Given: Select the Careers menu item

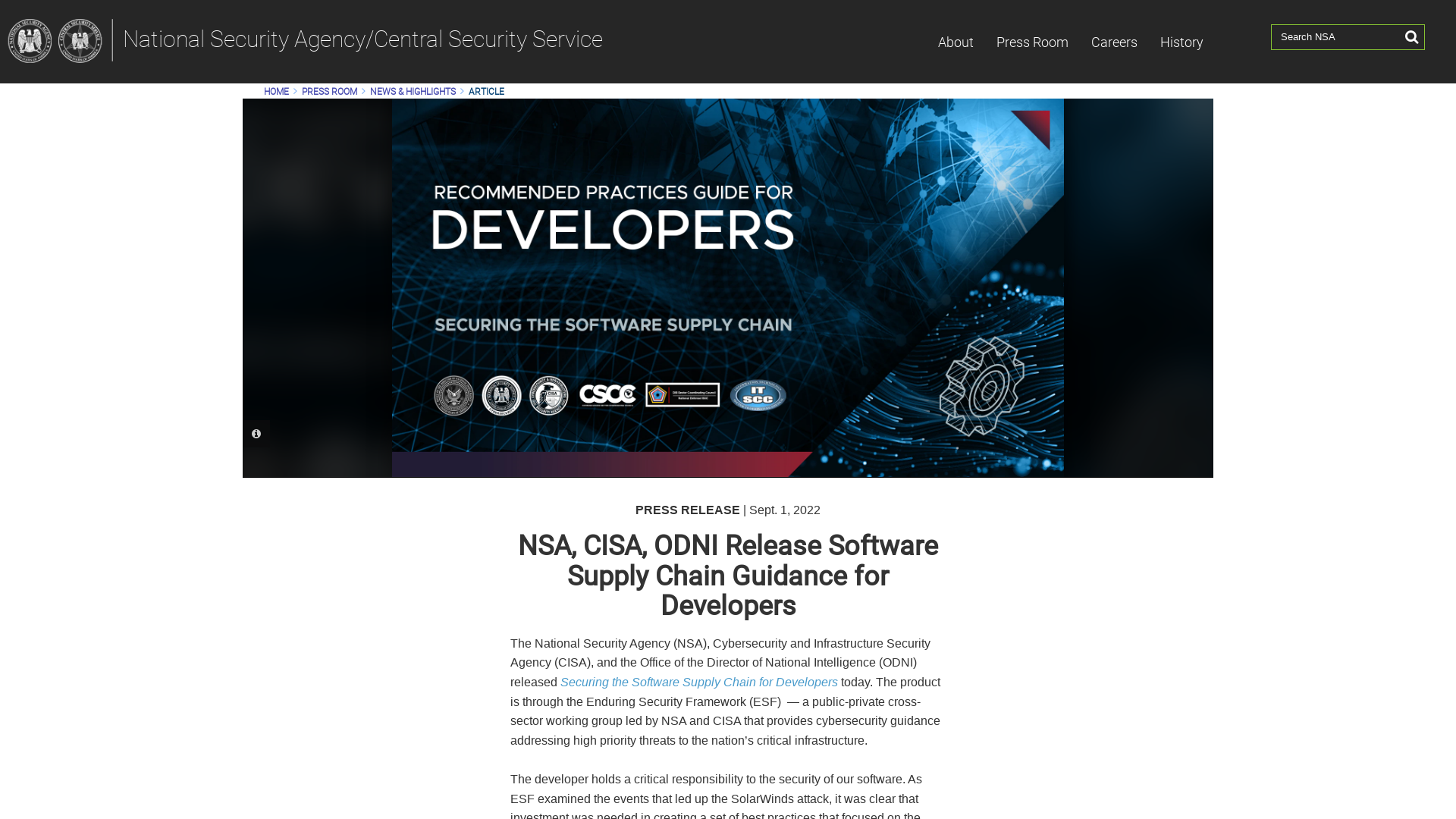Looking at the screenshot, I should click(1113, 42).
